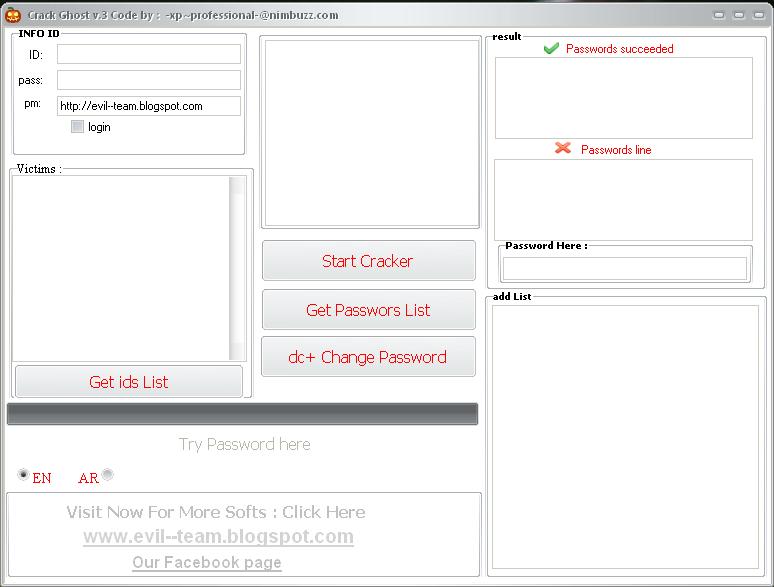The height and width of the screenshot is (587, 774).
Task: Maximize the Crack Ghost window
Action: (x=739, y=15)
